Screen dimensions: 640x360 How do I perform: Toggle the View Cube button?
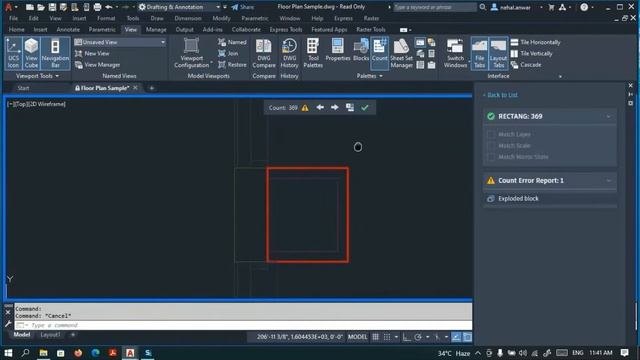coord(31,53)
